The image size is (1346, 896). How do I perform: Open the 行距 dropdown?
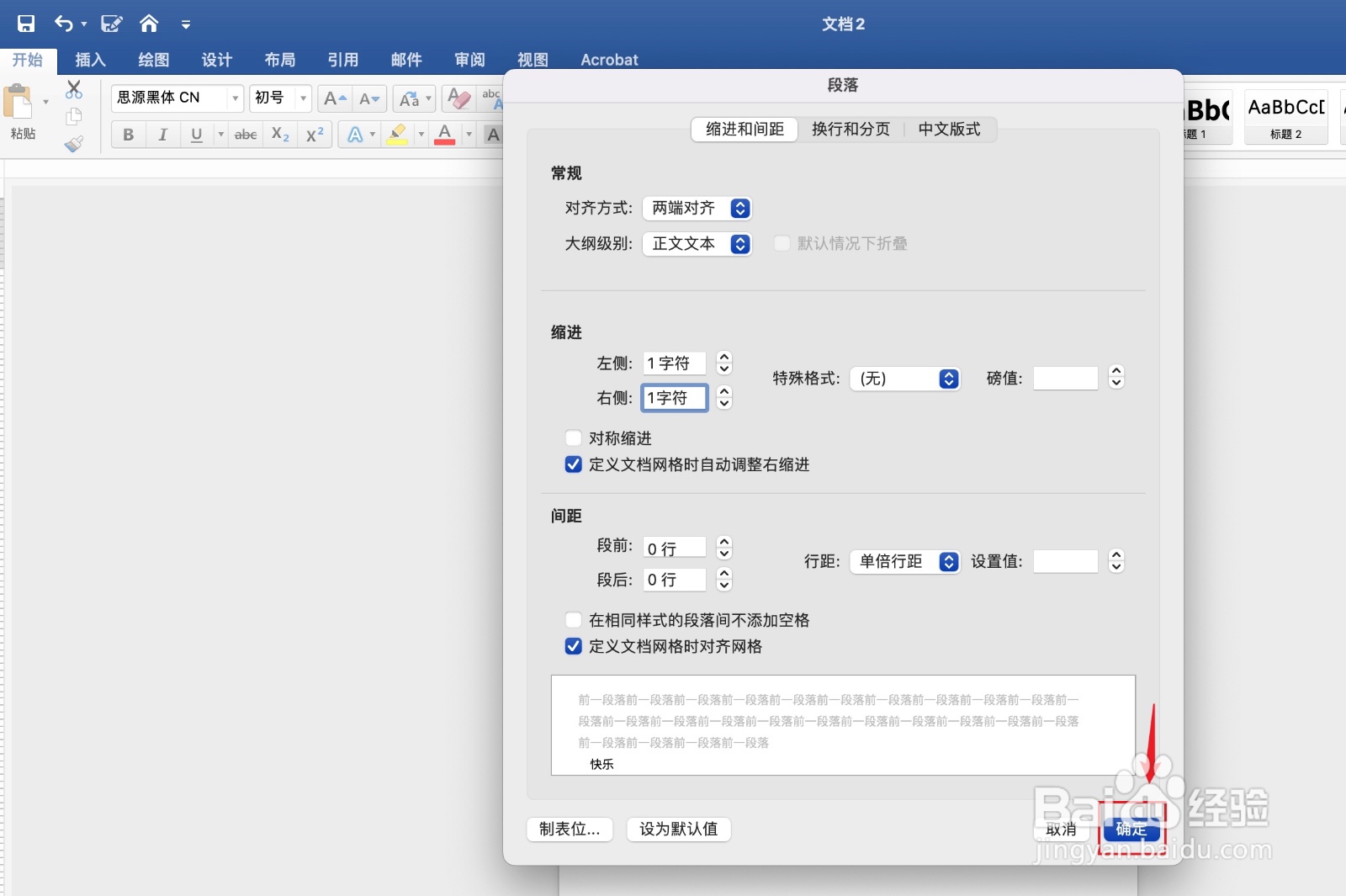(x=905, y=561)
